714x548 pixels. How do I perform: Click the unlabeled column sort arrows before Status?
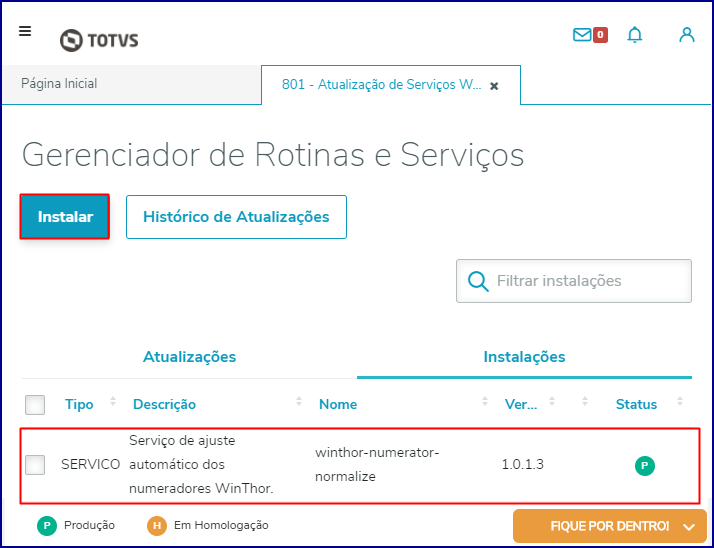585,401
